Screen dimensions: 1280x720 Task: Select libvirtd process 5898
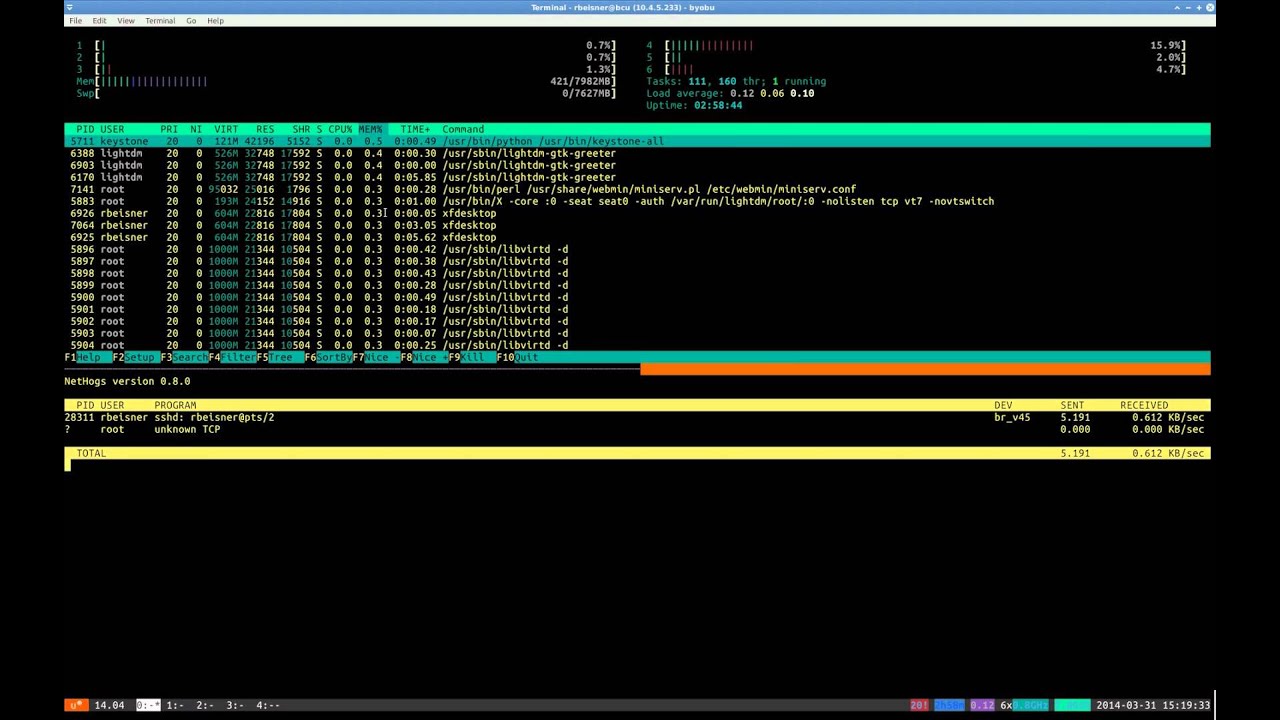pyautogui.click(x=637, y=273)
